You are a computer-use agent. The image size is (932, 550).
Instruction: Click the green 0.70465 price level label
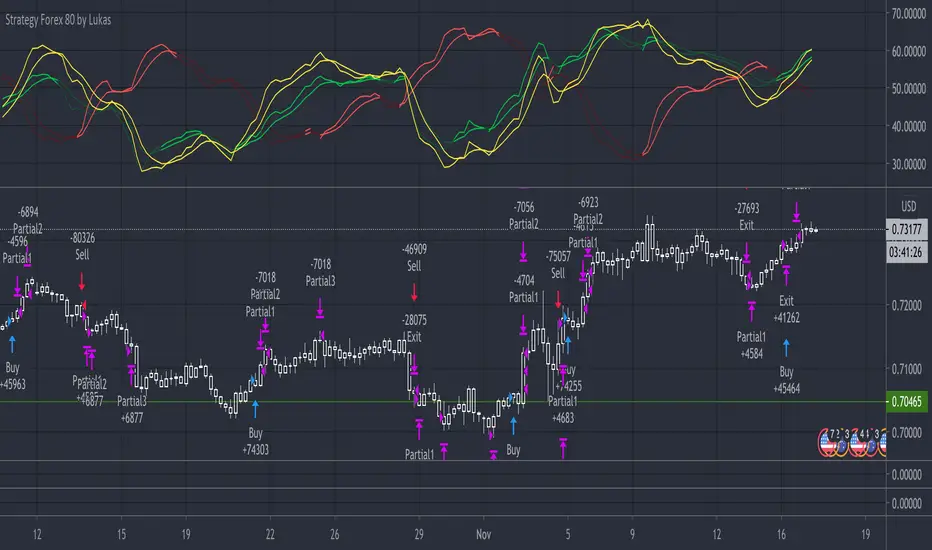pyautogui.click(x=906, y=401)
